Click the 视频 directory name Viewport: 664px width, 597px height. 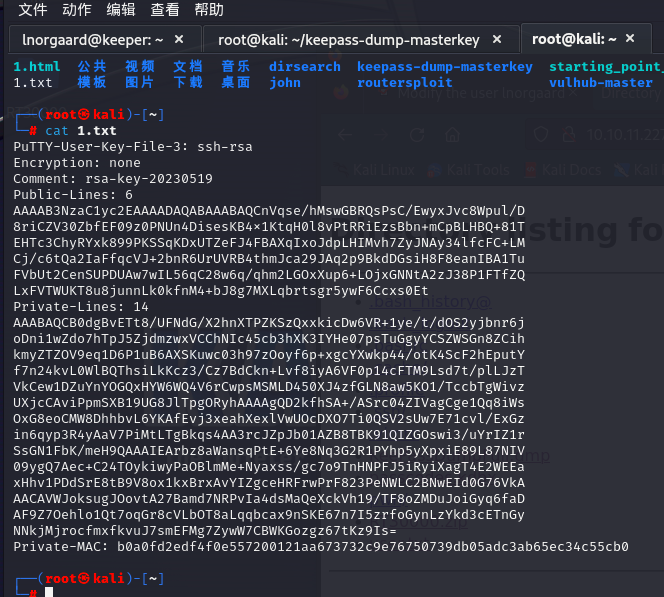pos(140,66)
